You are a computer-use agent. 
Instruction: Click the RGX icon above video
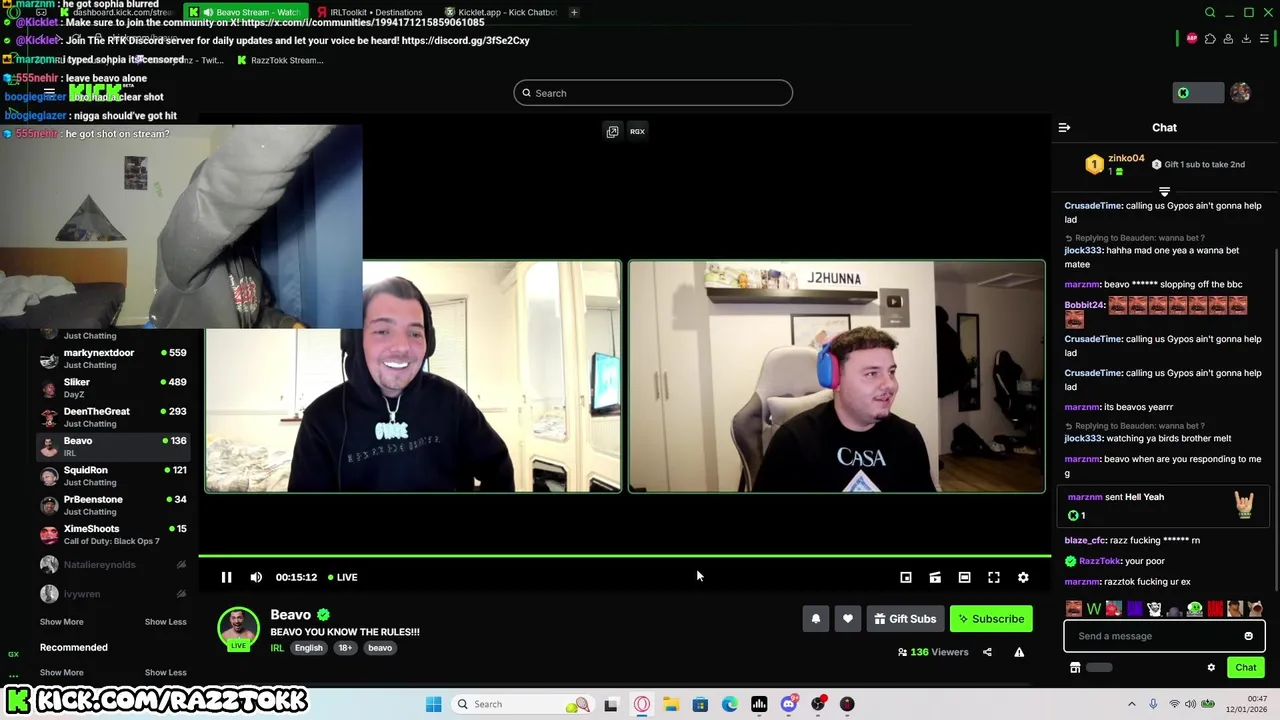tap(637, 131)
